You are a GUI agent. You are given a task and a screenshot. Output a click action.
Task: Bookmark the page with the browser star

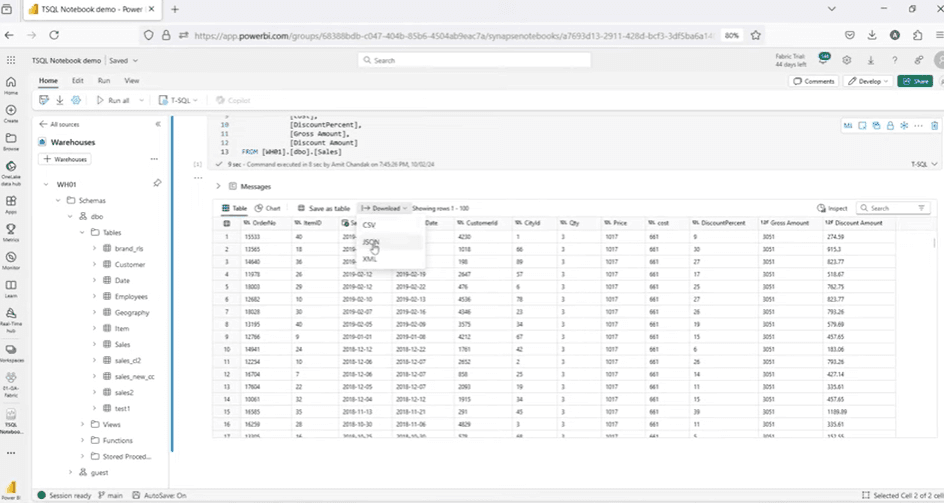[756, 36]
